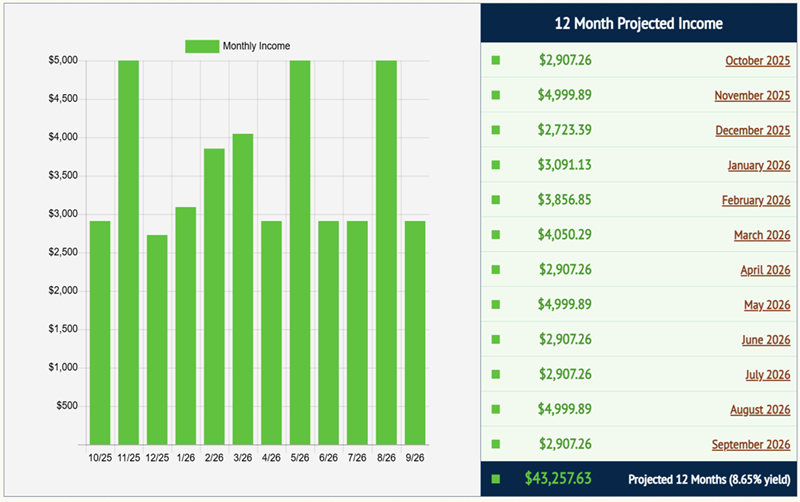Click the 12 Month Projected Income header
The height and width of the screenshot is (502, 800).
[x=639, y=23]
